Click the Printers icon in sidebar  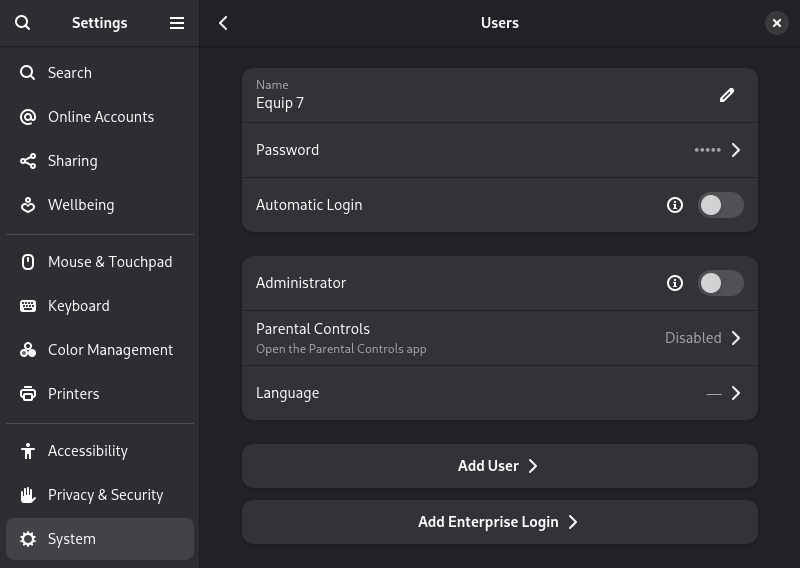(28, 394)
